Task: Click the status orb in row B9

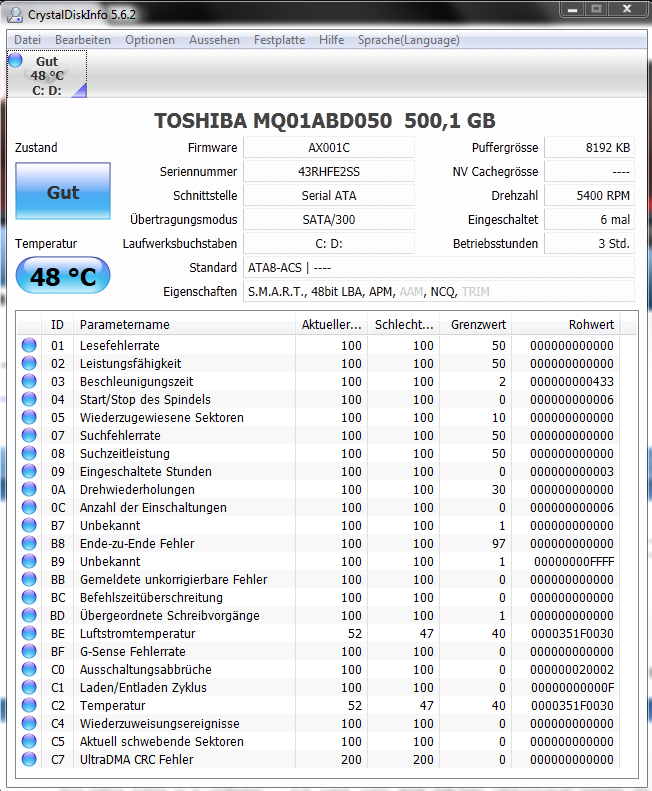Action: [x=29, y=561]
